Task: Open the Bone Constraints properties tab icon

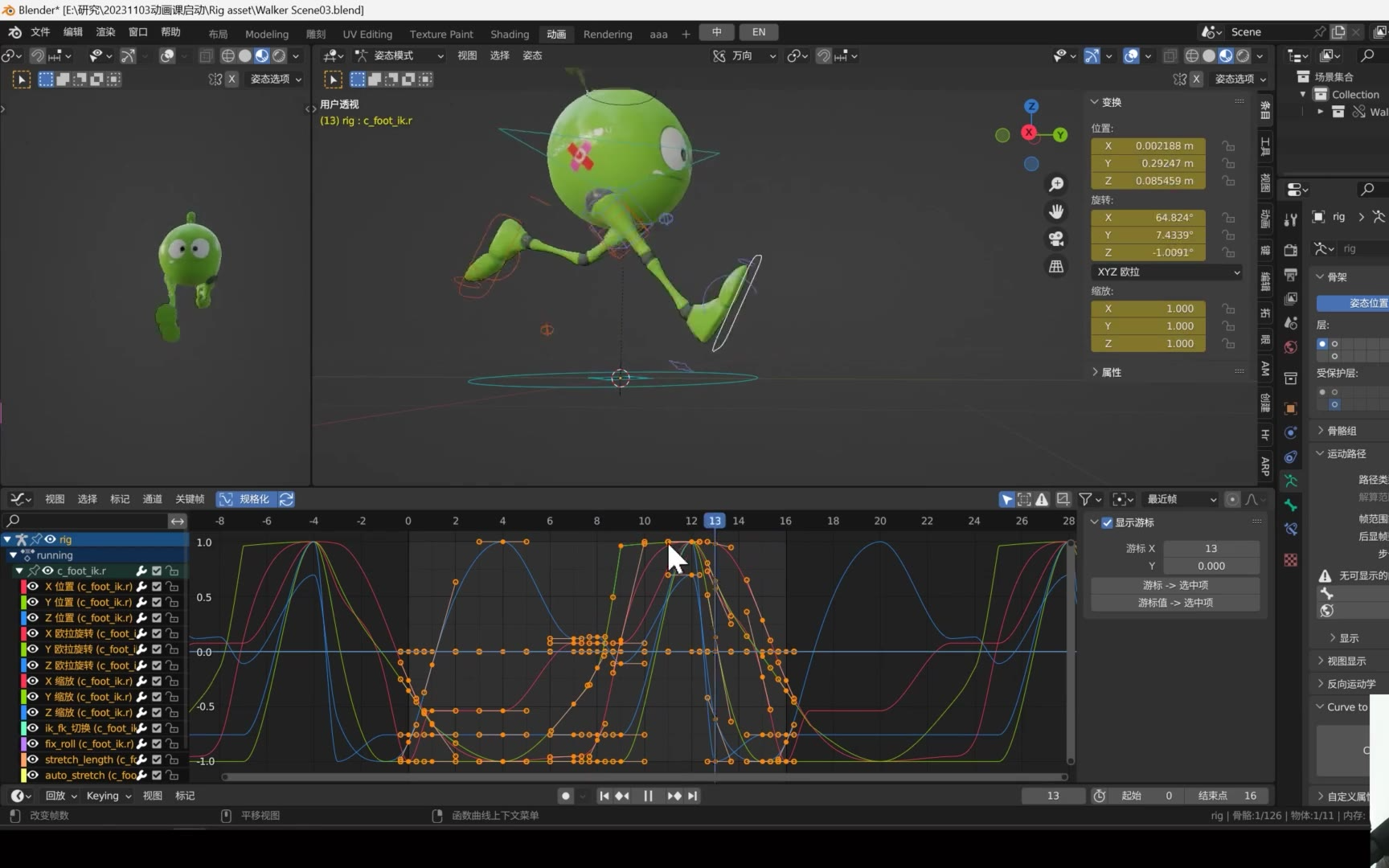Action: (1291, 530)
